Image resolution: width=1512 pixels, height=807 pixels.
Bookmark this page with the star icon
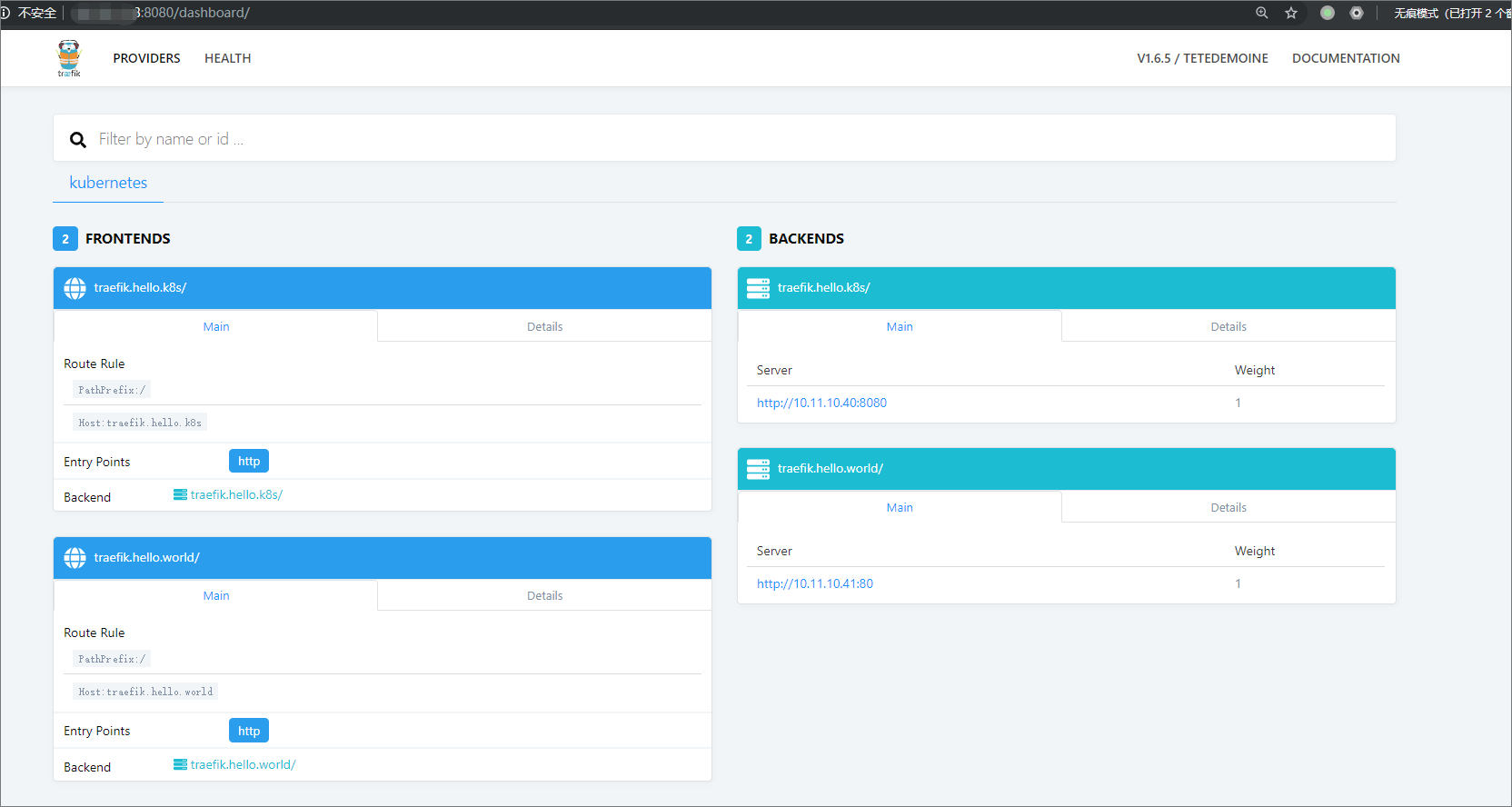click(x=1290, y=13)
